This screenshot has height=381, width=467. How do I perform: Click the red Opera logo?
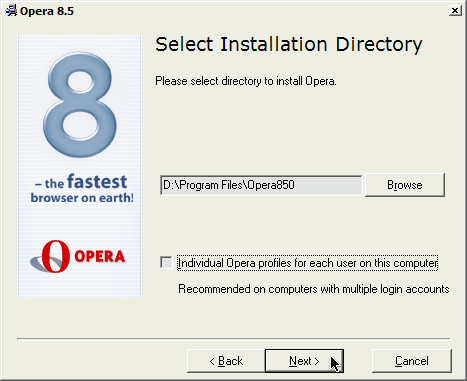point(78,256)
